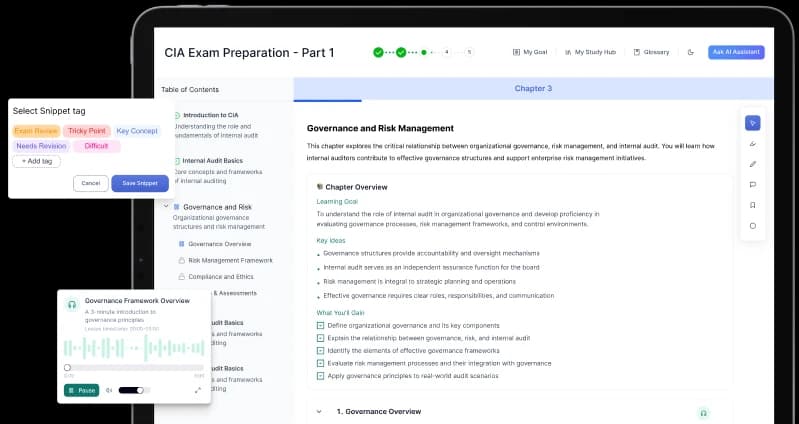Open Compliance and Ethics lesson
Viewport: 799px width, 424px height.
coord(221,277)
